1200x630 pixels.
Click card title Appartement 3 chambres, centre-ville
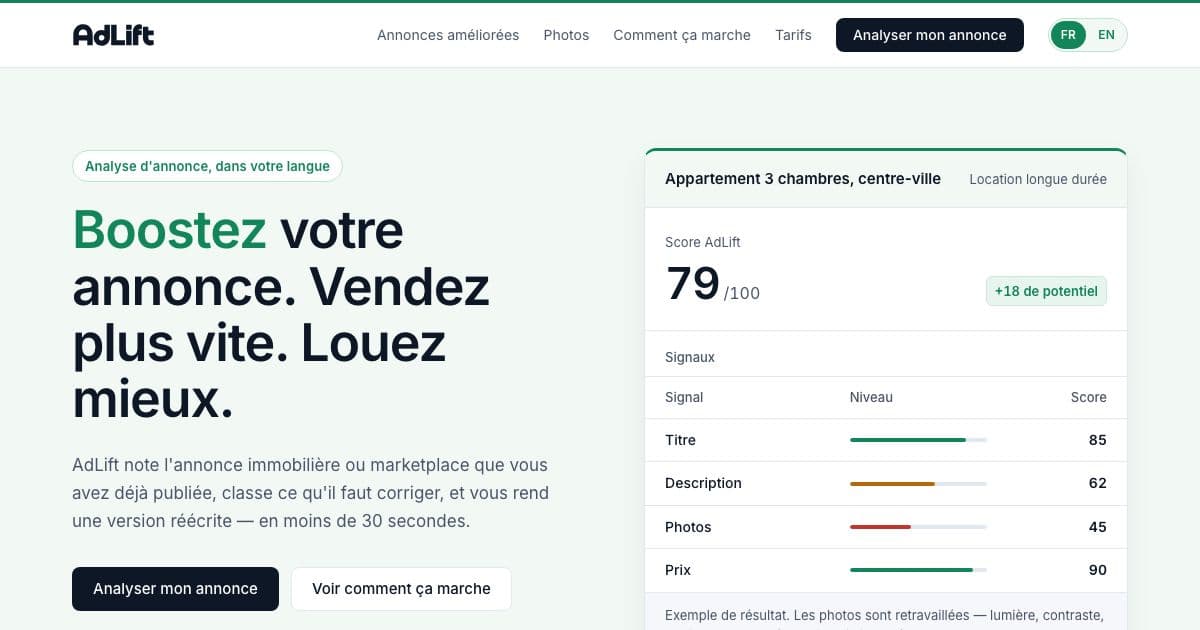pyautogui.click(x=803, y=179)
